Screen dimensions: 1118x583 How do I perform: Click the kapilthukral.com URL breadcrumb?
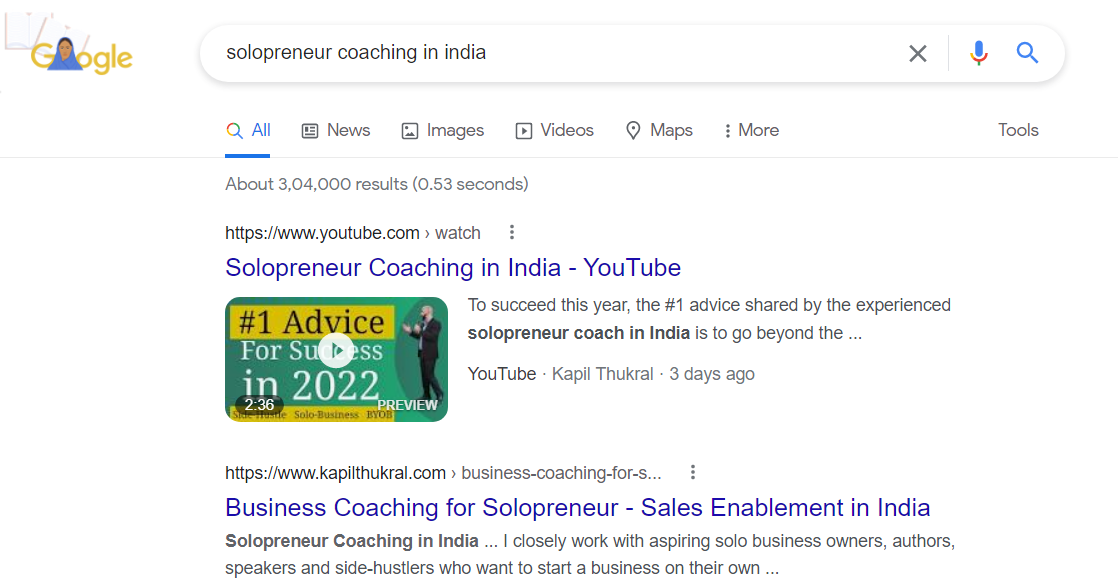[x=335, y=473]
